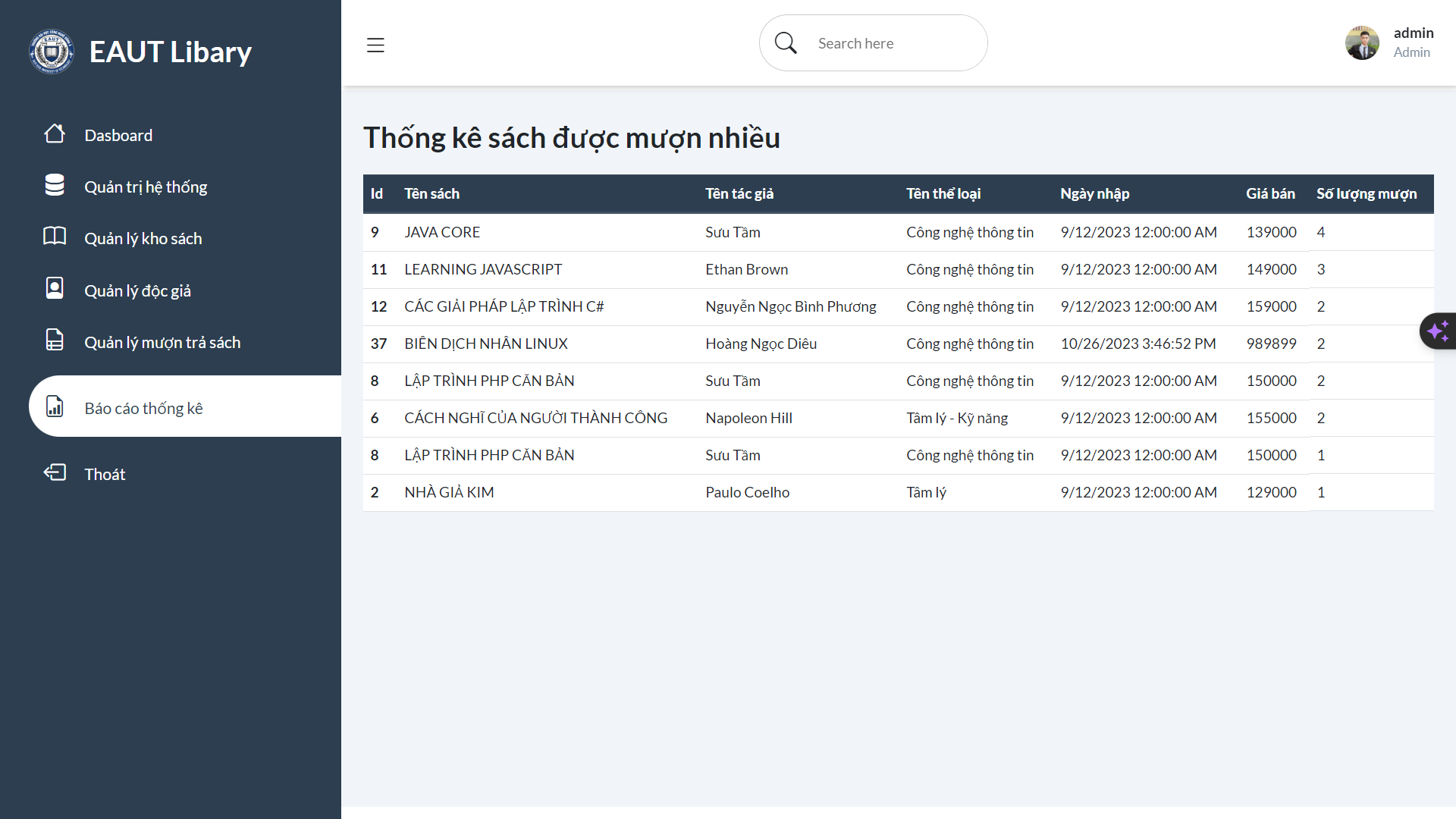
Task: Select the Báo cáo thống kê menu entry
Action: (143, 407)
